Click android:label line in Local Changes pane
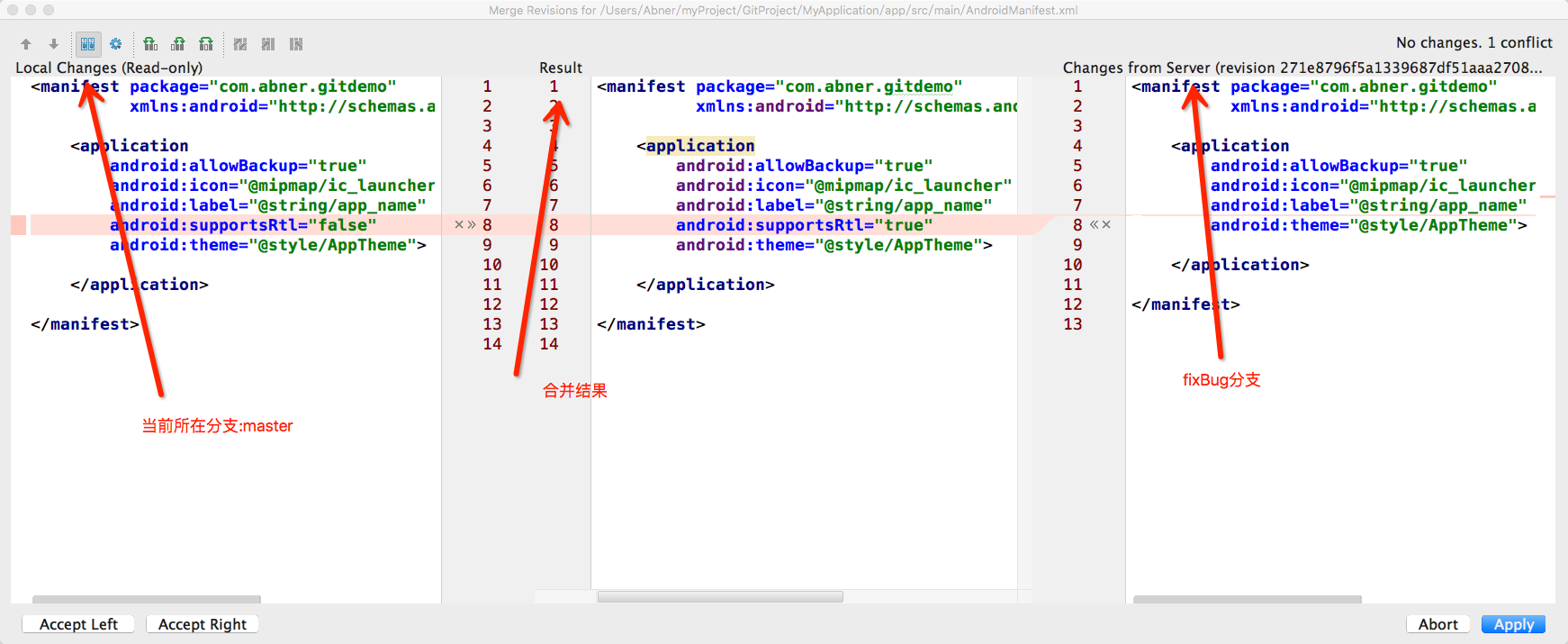This screenshot has height=644, width=1568. pos(268,205)
